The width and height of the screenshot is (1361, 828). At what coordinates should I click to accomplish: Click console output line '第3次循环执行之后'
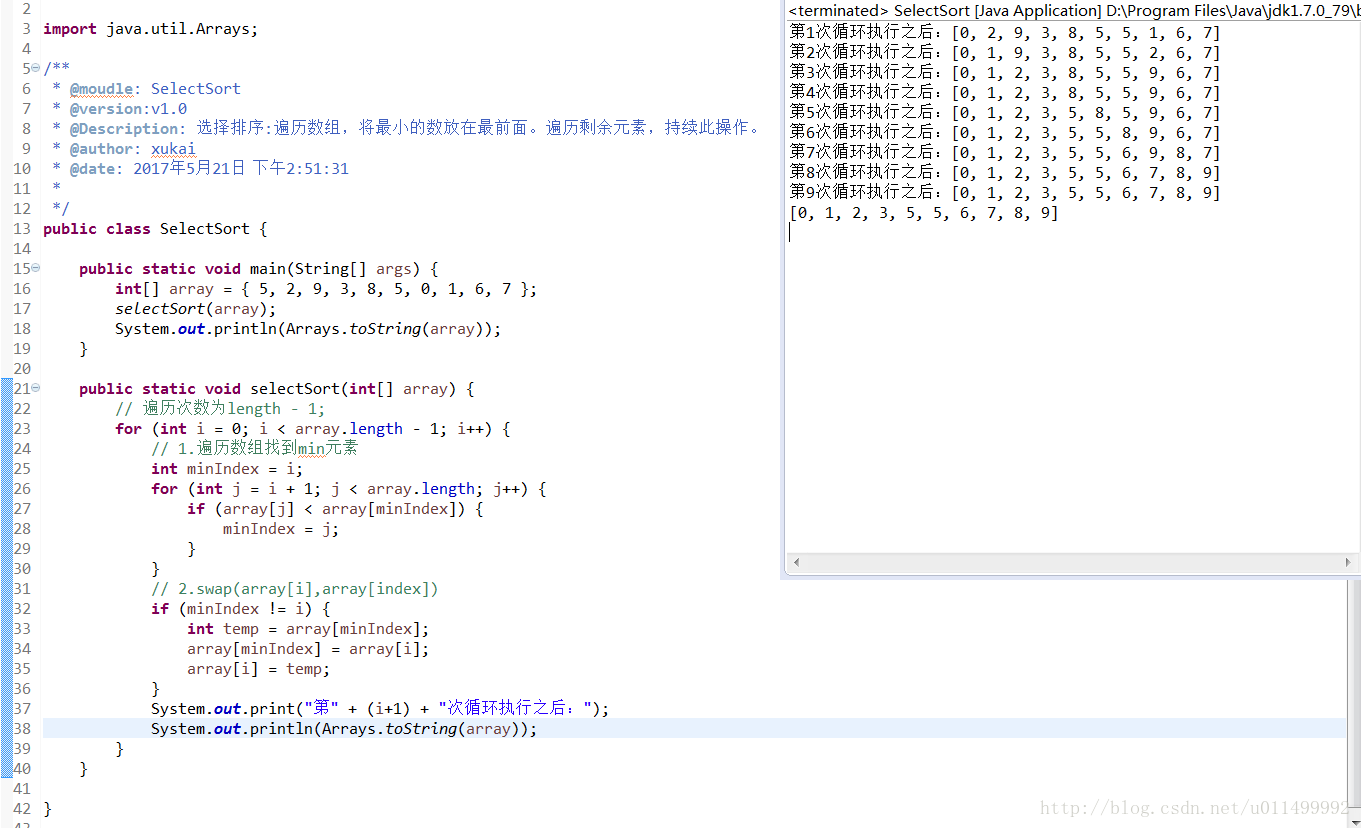(x=1005, y=72)
